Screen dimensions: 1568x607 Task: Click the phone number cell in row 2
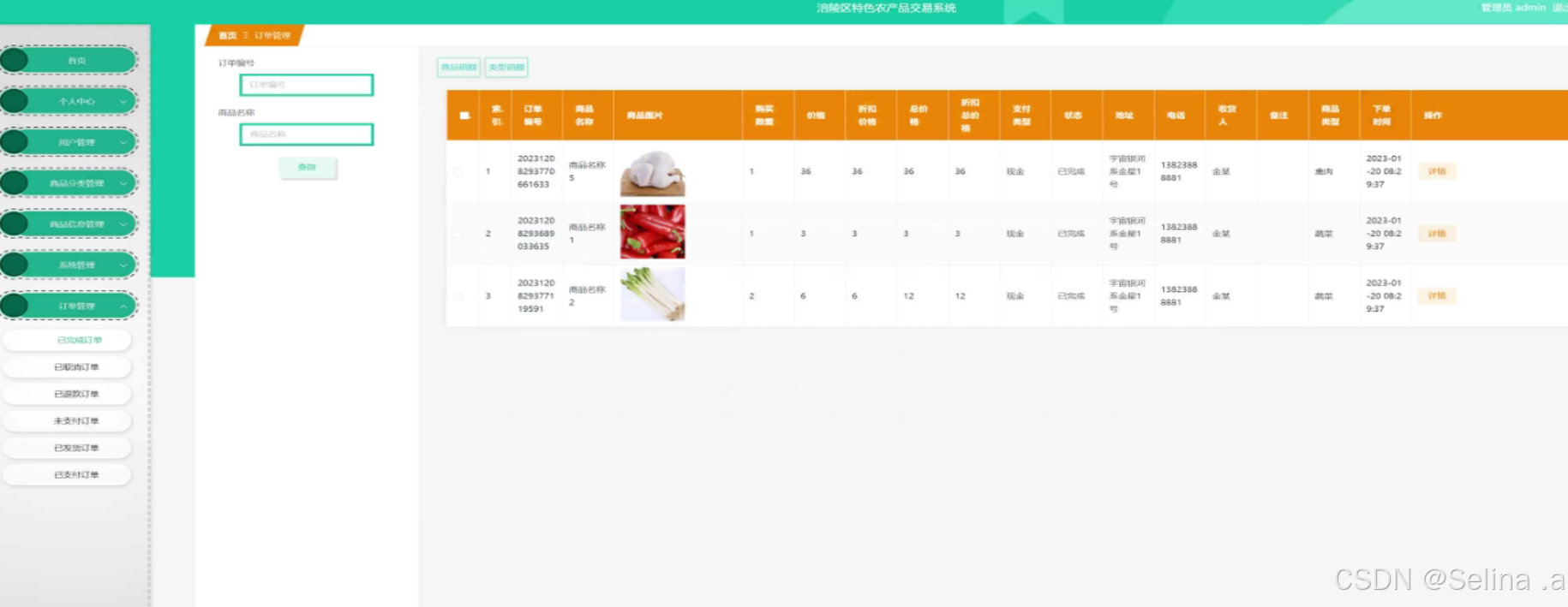pos(1179,234)
